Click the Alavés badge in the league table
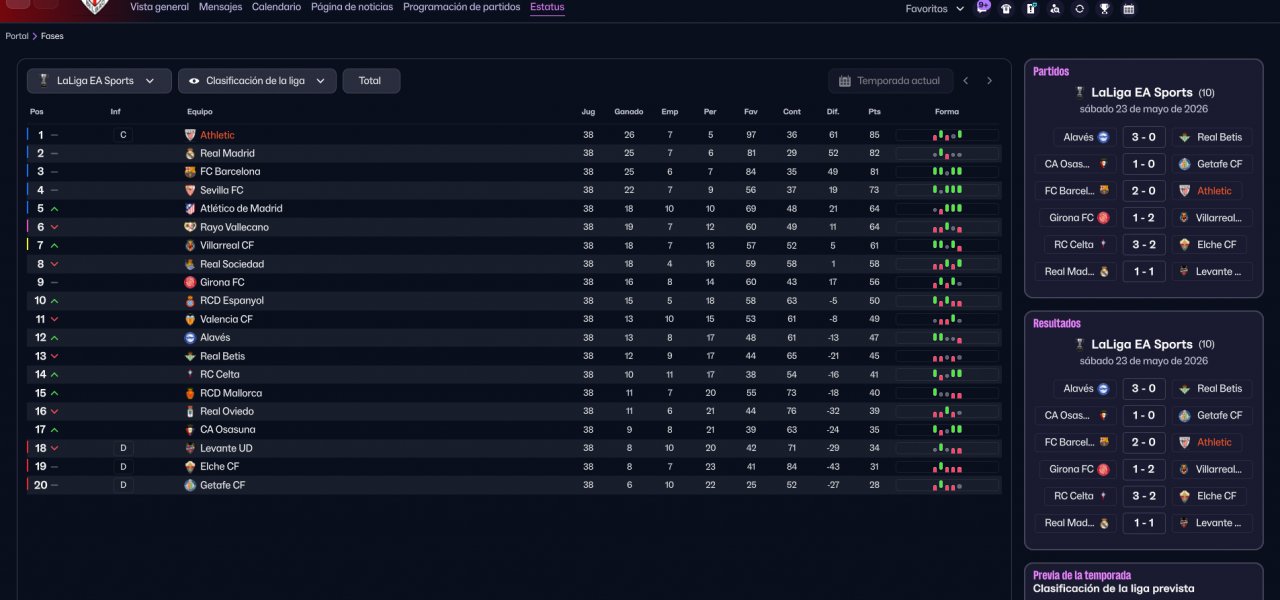The height and width of the screenshot is (600, 1280). pyautogui.click(x=190, y=338)
